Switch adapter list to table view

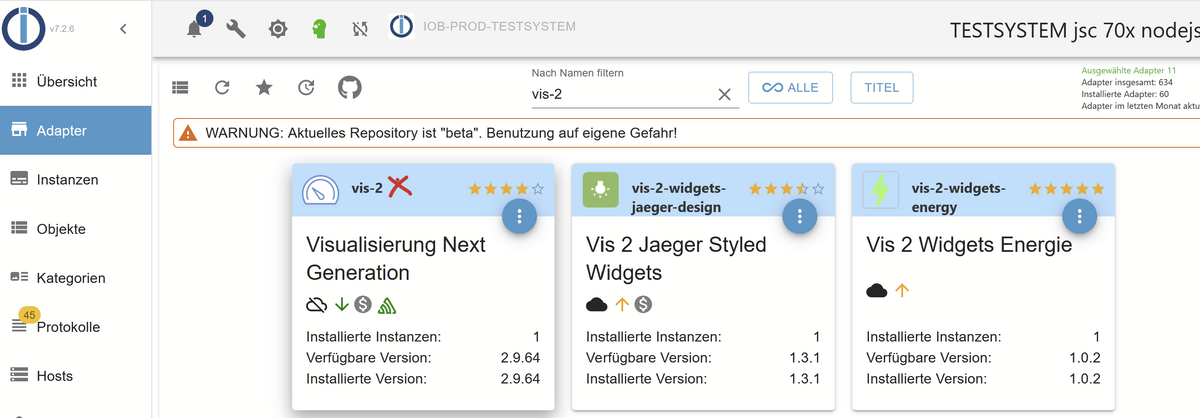click(x=180, y=87)
